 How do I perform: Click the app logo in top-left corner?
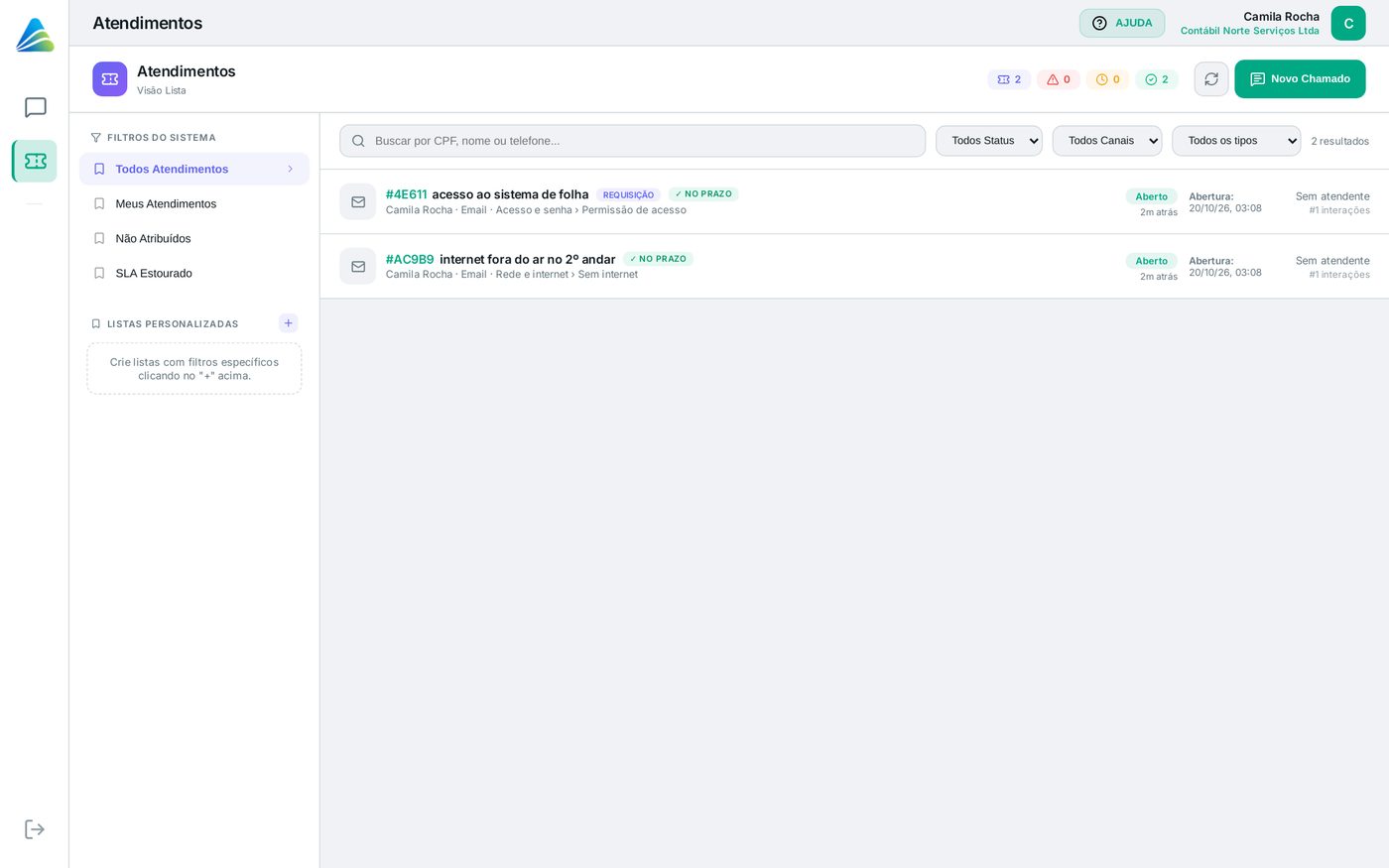click(x=35, y=35)
